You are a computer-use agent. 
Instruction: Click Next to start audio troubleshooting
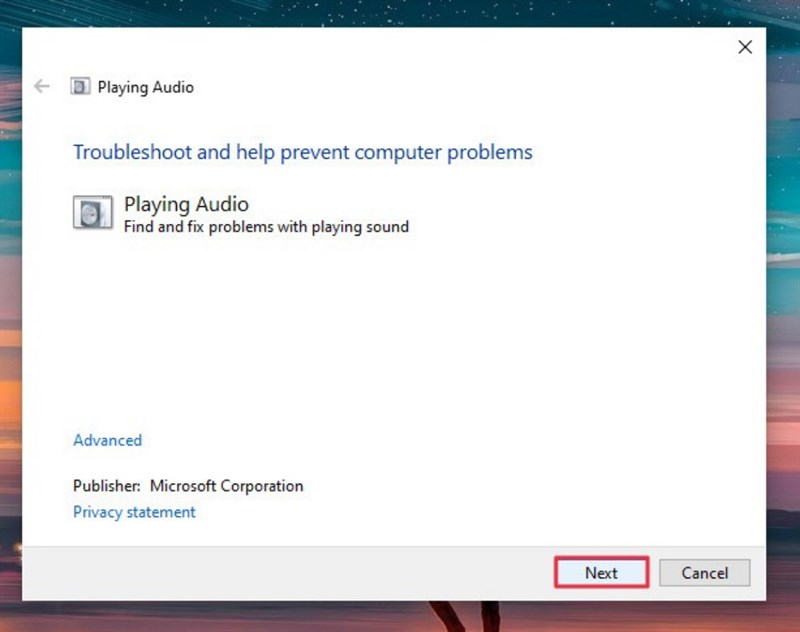(x=602, y=572)
